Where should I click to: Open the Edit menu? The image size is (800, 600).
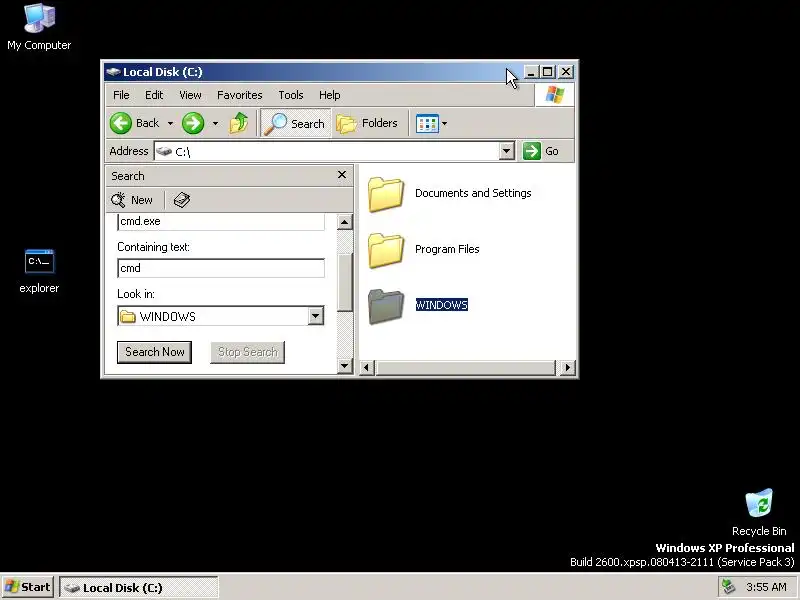154,95
